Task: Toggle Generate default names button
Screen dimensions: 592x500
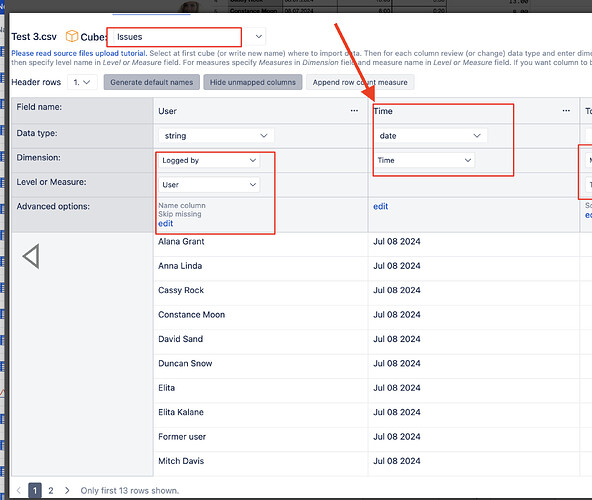Action: [152, 82]
